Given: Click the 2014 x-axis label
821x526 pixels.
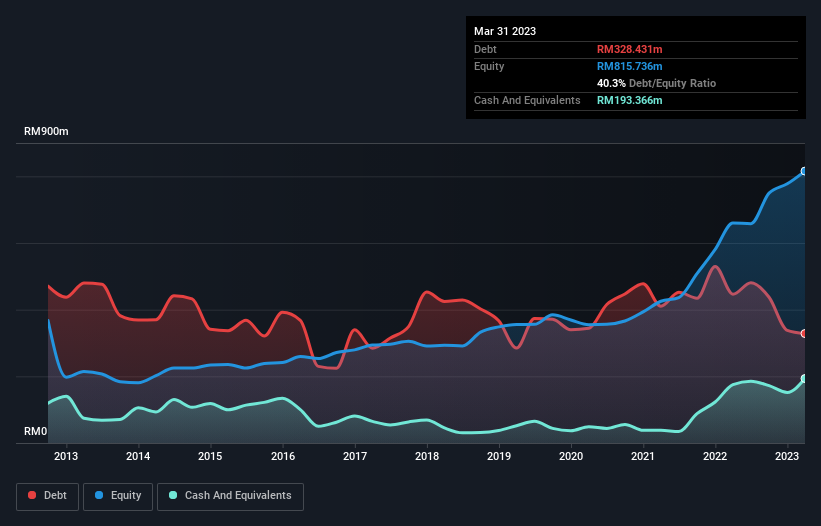Looking at the screenshot, I should (138, 456).
